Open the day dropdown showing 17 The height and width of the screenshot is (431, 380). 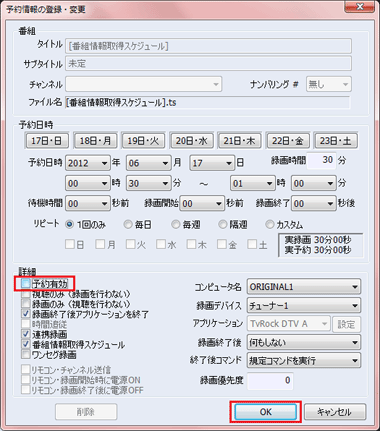pyautogui.click(x=212, y=163)
